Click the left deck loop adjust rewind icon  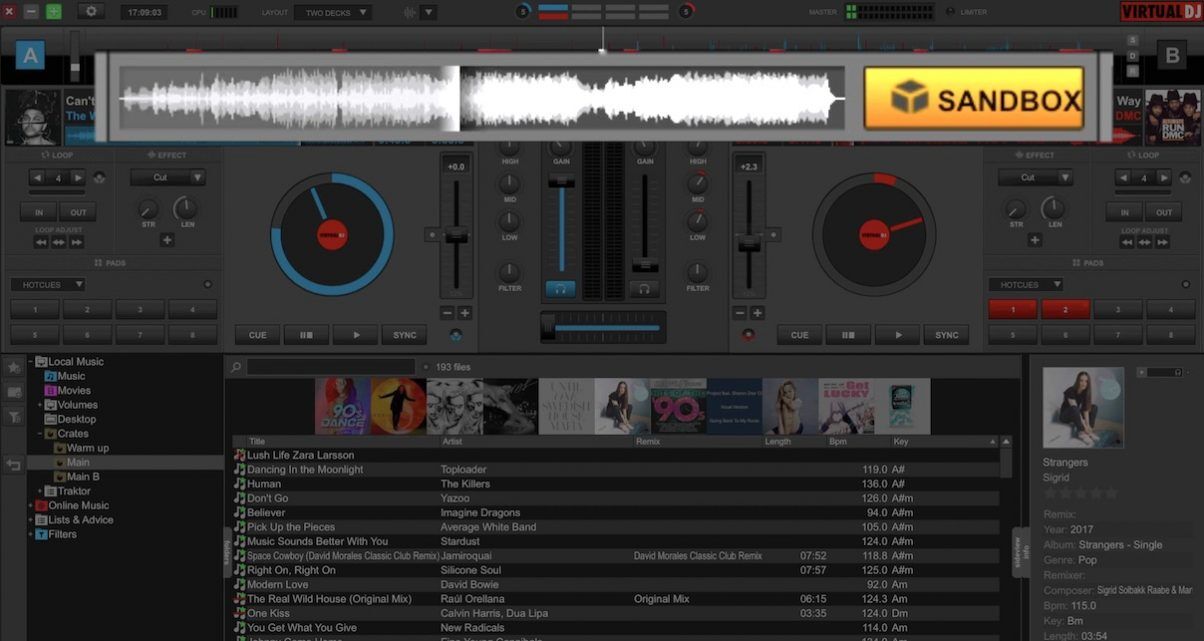click(41, 242)
